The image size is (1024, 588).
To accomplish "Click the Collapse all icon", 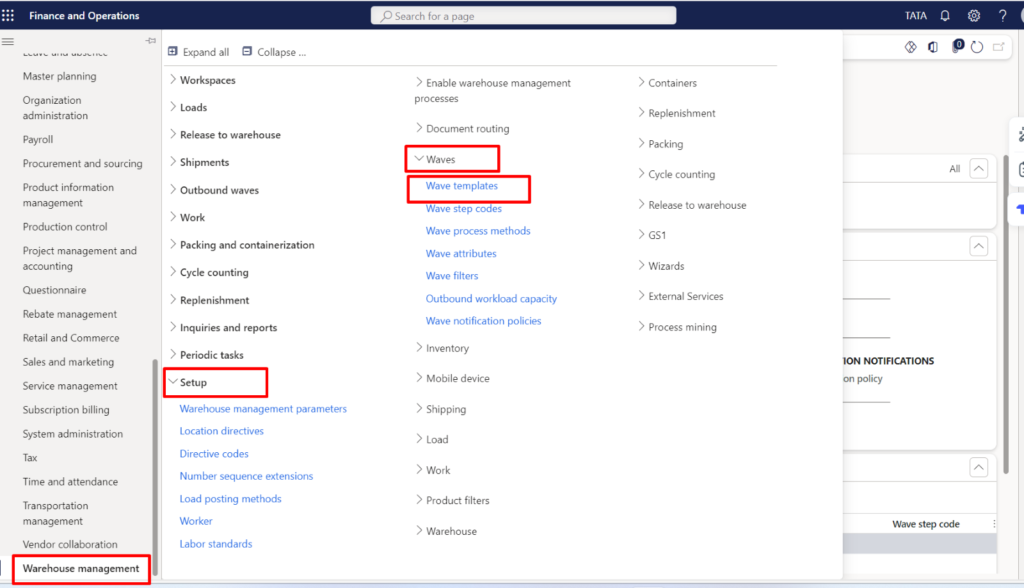I will (247, 51).
